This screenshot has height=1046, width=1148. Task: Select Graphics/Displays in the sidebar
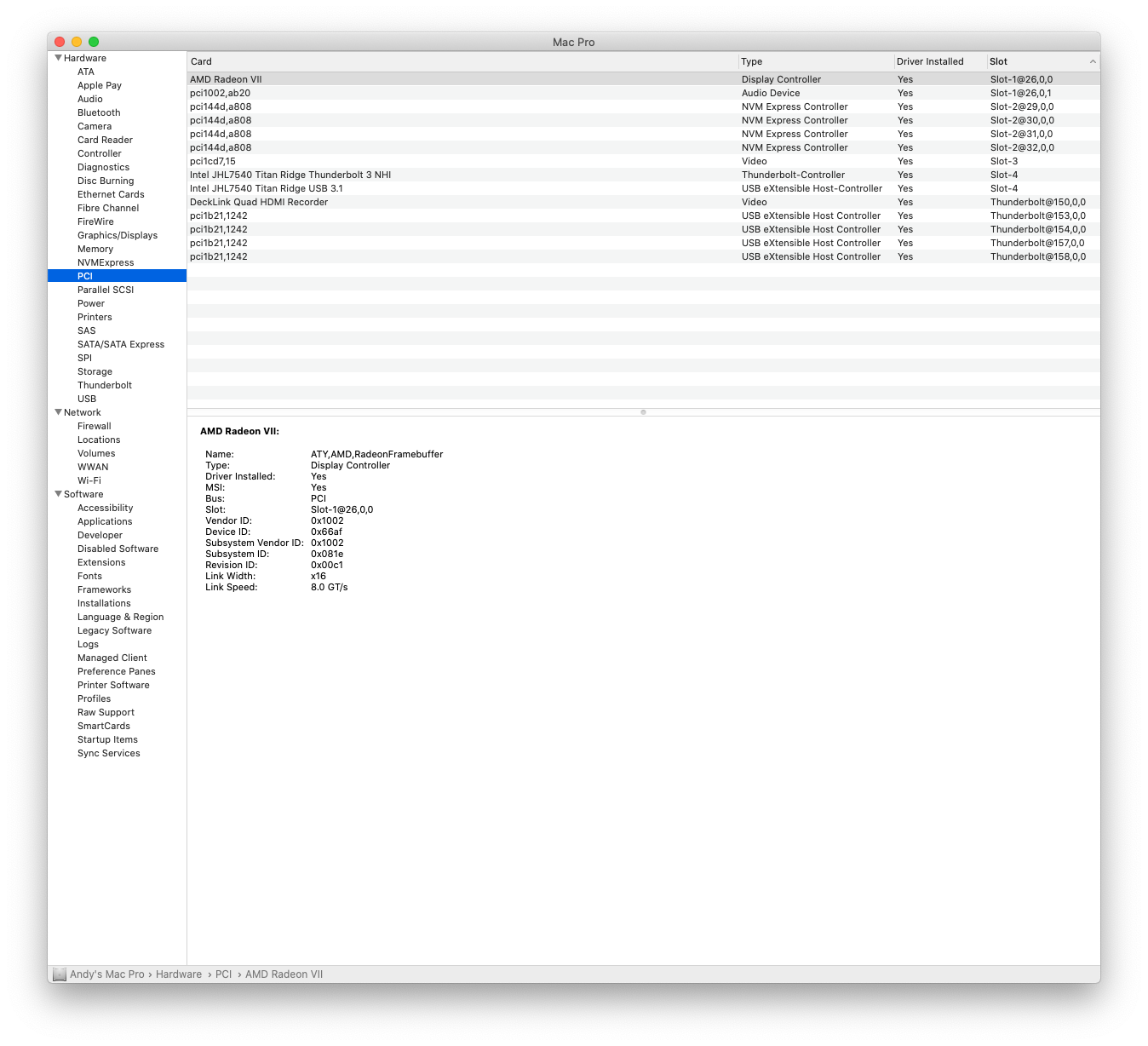point(118,235)
